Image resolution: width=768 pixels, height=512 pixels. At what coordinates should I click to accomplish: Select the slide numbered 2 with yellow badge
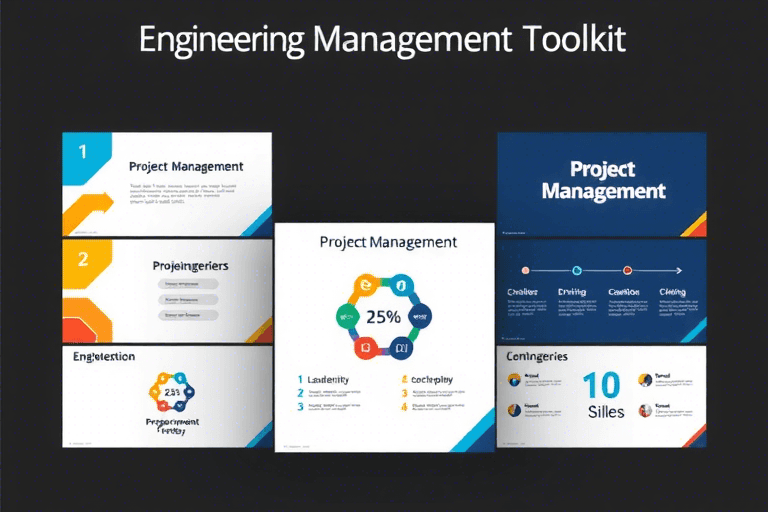[x=167, y=290]
